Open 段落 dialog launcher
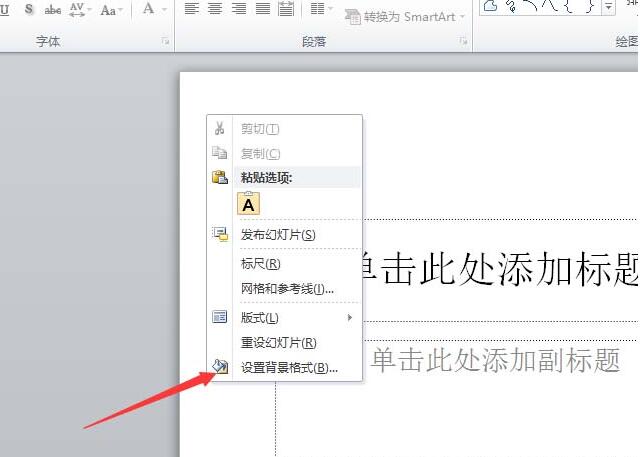 tap(463, 41)
